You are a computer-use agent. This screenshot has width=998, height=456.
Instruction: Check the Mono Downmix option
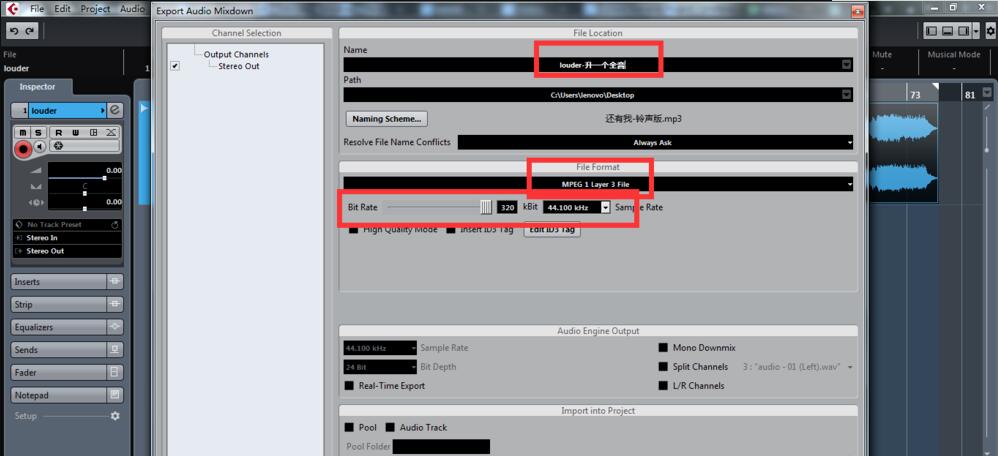click(x=663, y=348)
